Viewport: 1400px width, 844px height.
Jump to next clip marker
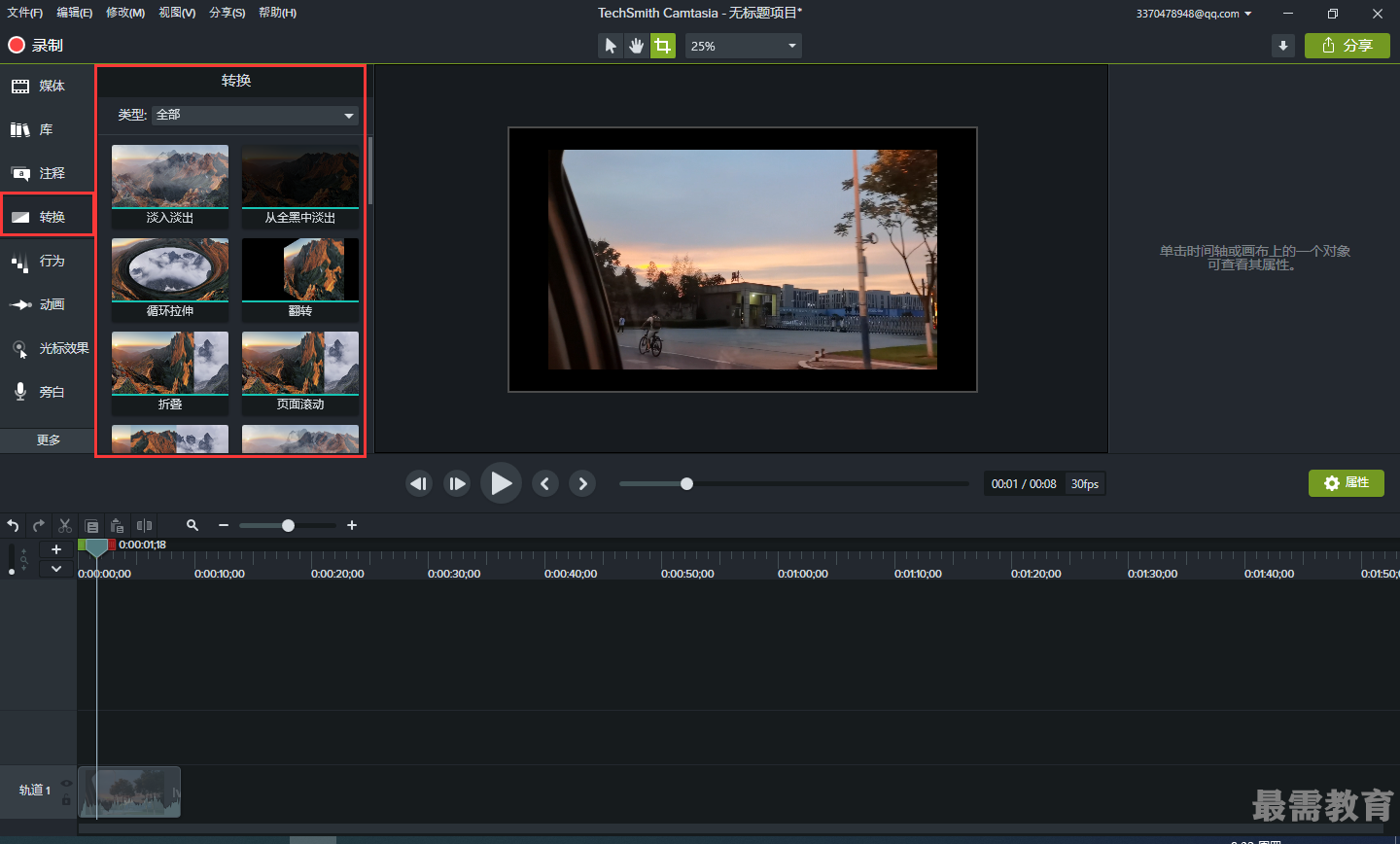click(x=582, y=483)
